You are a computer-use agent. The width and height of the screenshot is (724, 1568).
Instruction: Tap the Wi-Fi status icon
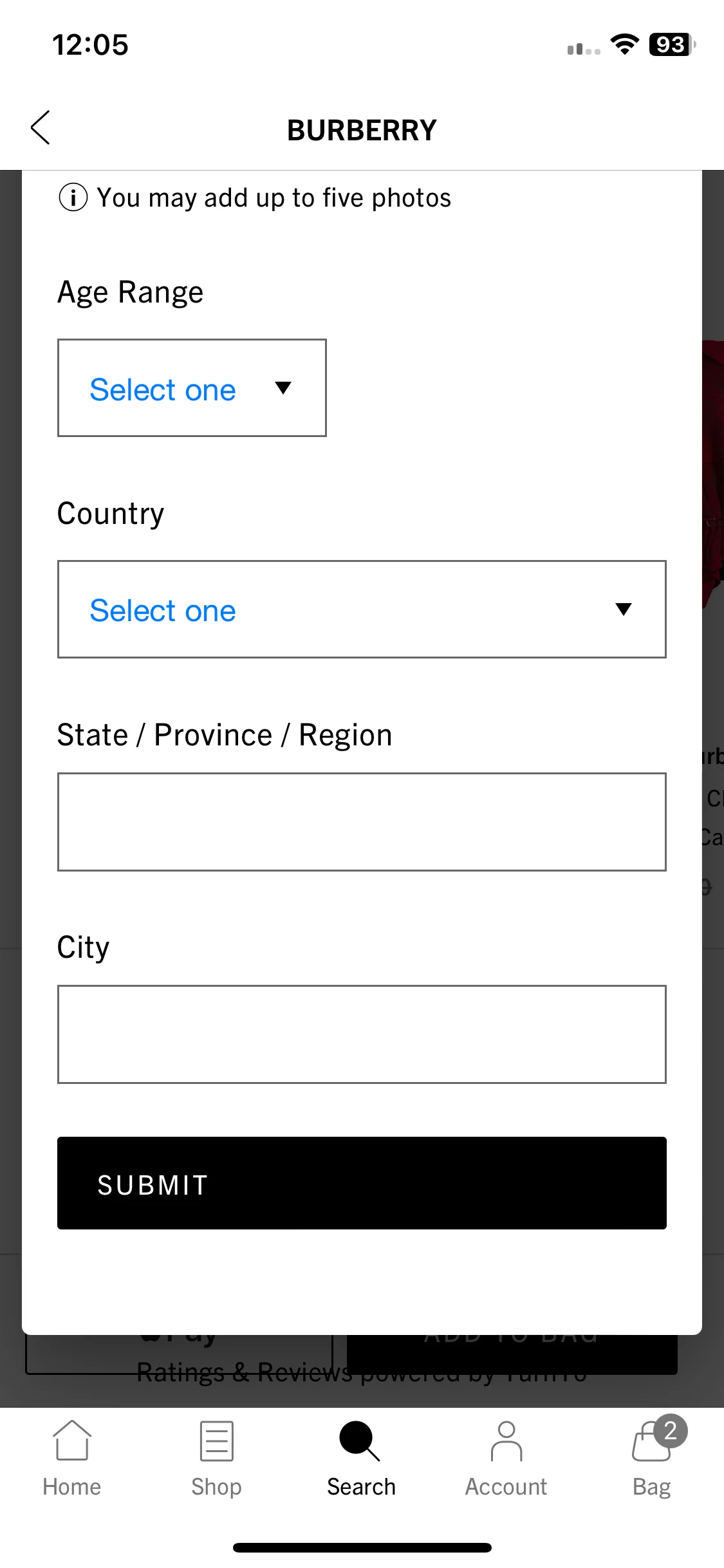pos(624,44)
